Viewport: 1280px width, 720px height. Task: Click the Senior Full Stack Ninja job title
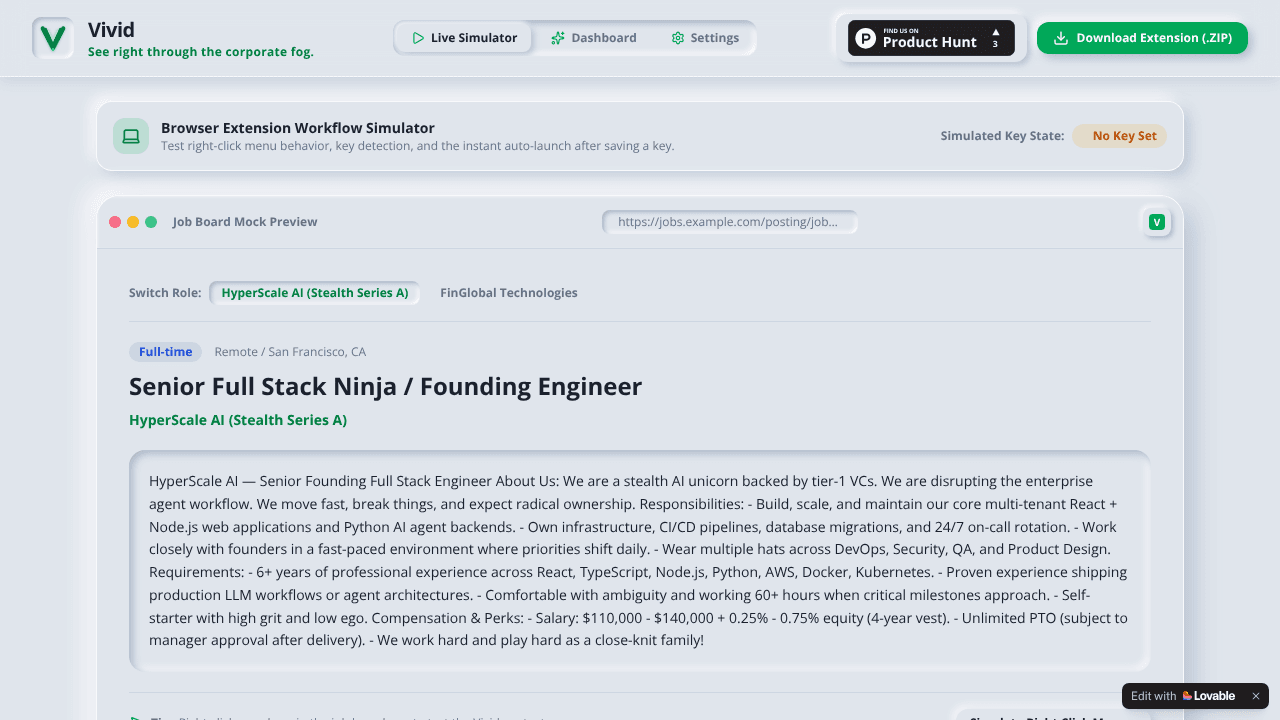[x=385, y=386]
